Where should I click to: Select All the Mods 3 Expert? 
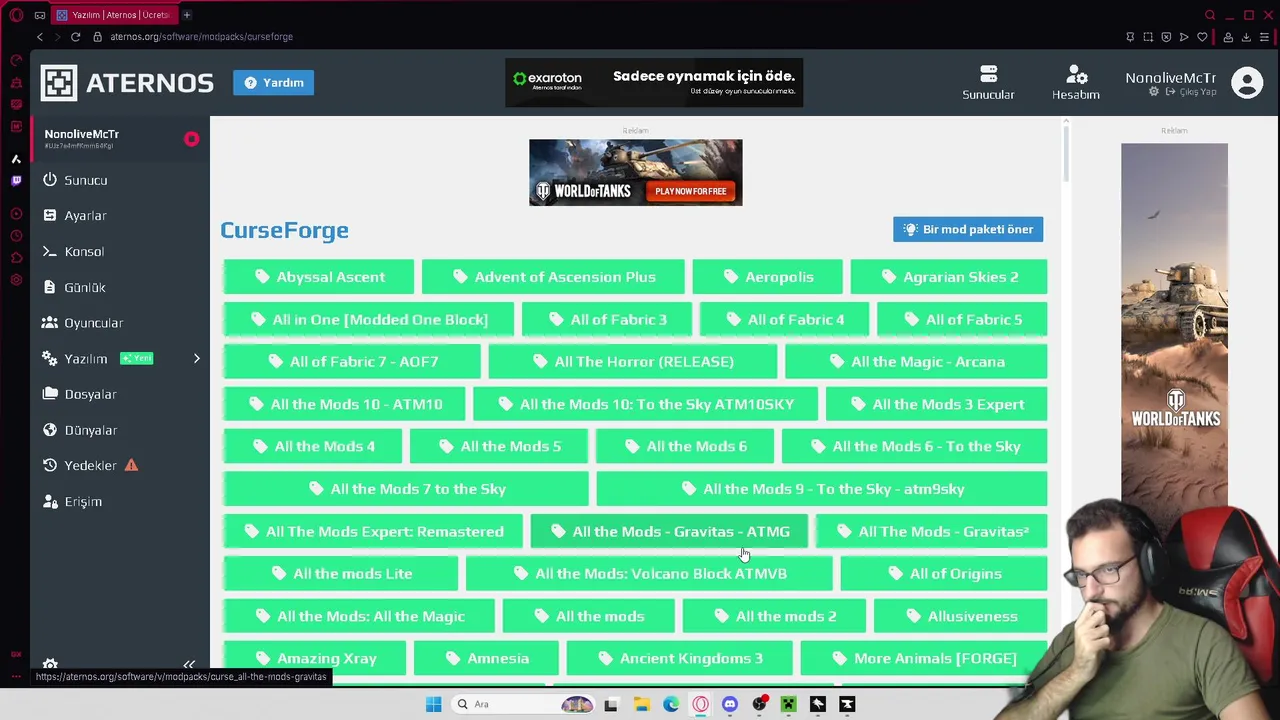pyautogui.click(x=936, y=404)
